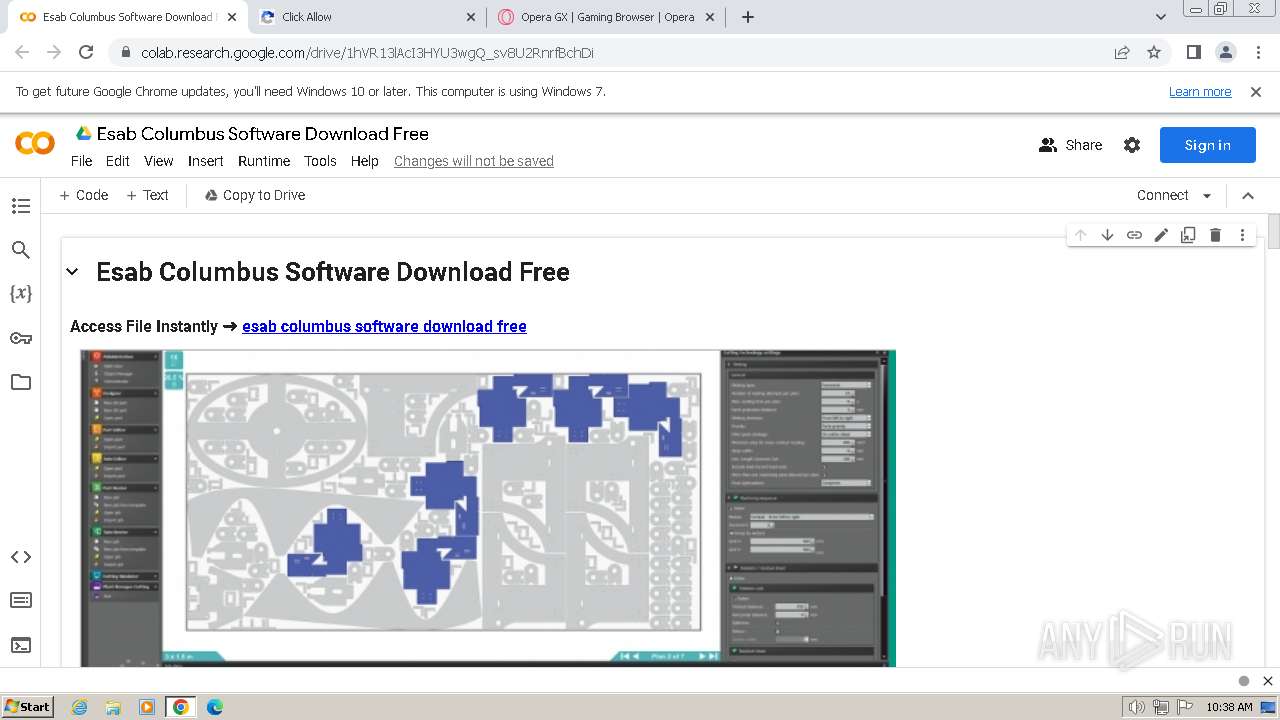The width and height of the screenshot is (1280, 720).
Task: Mirror cell in tab icon
Action: tap(1188, 235)
